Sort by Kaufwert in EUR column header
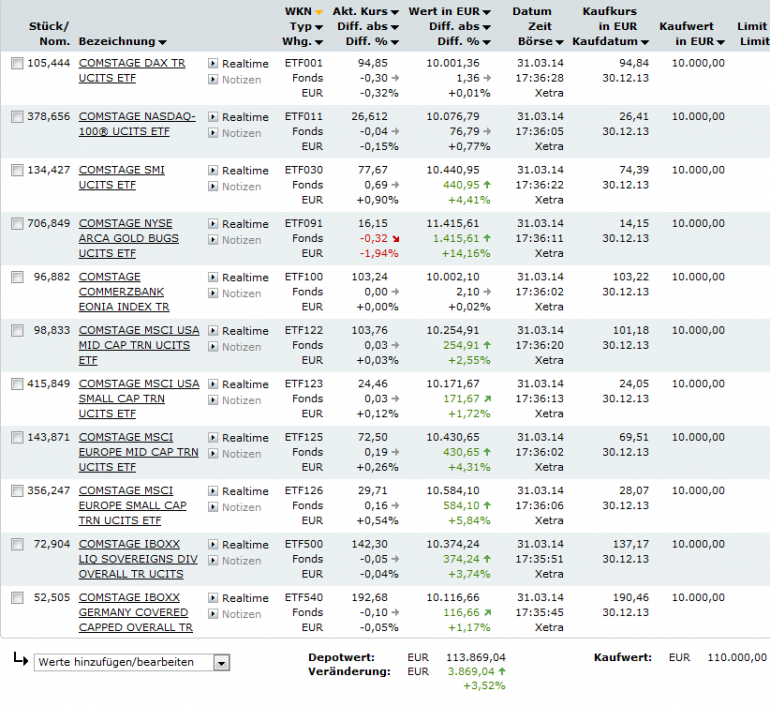 click(x=692, y=34)
